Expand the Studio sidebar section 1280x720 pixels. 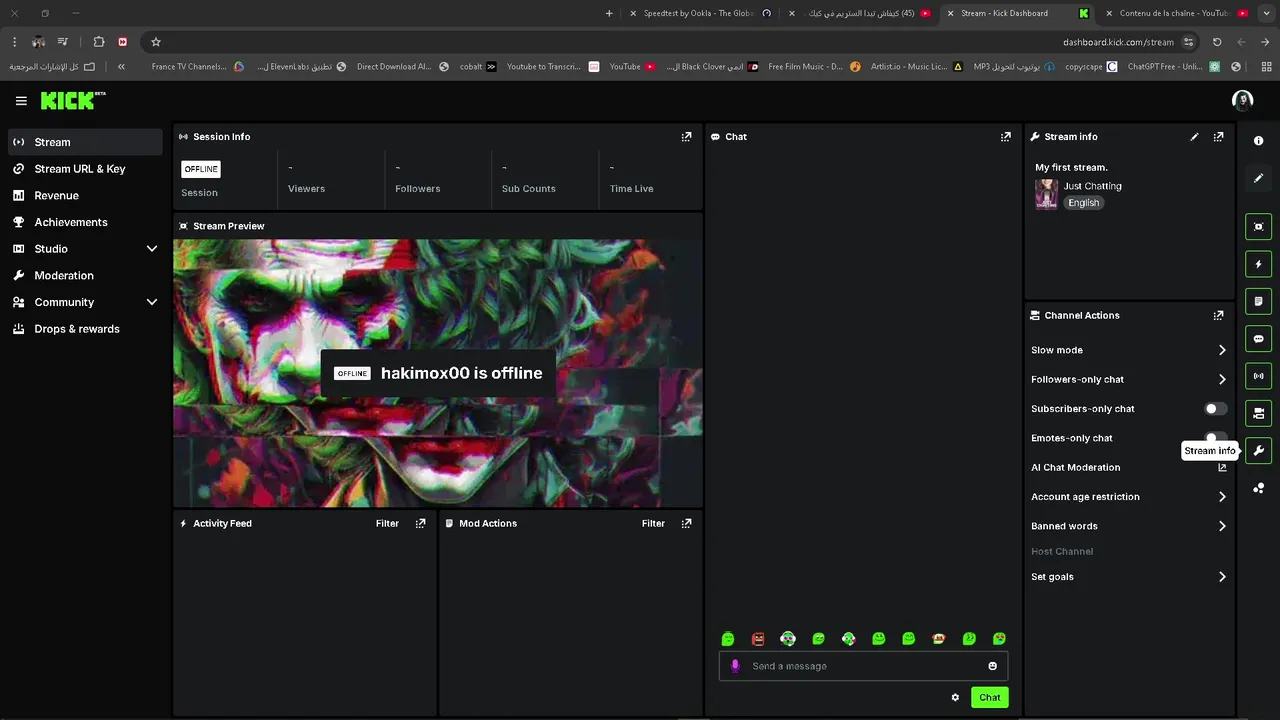(x=152, y=249)
